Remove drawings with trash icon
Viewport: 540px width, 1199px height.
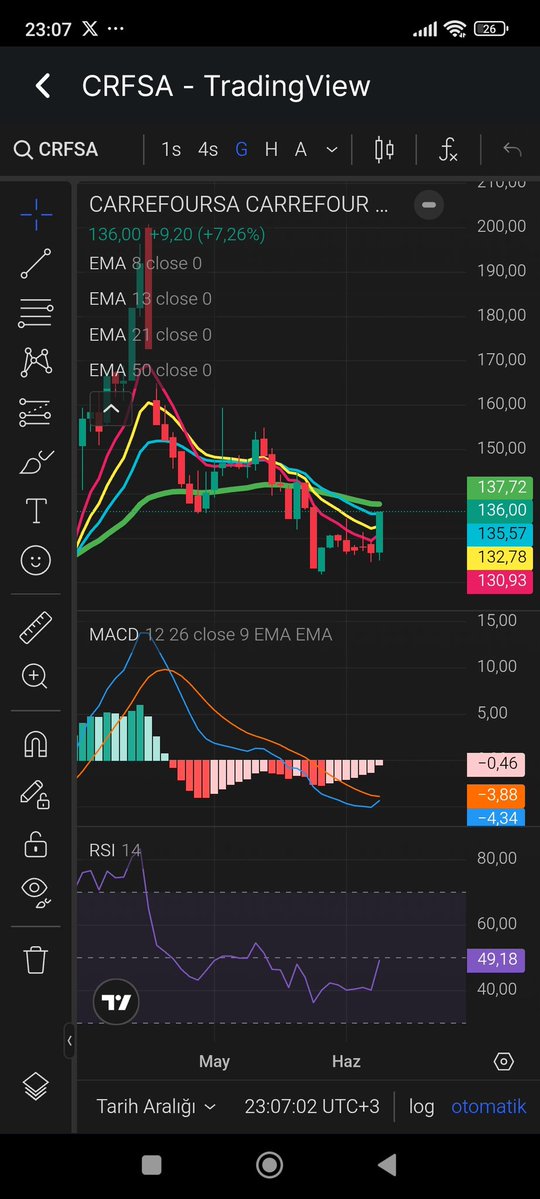36,959
